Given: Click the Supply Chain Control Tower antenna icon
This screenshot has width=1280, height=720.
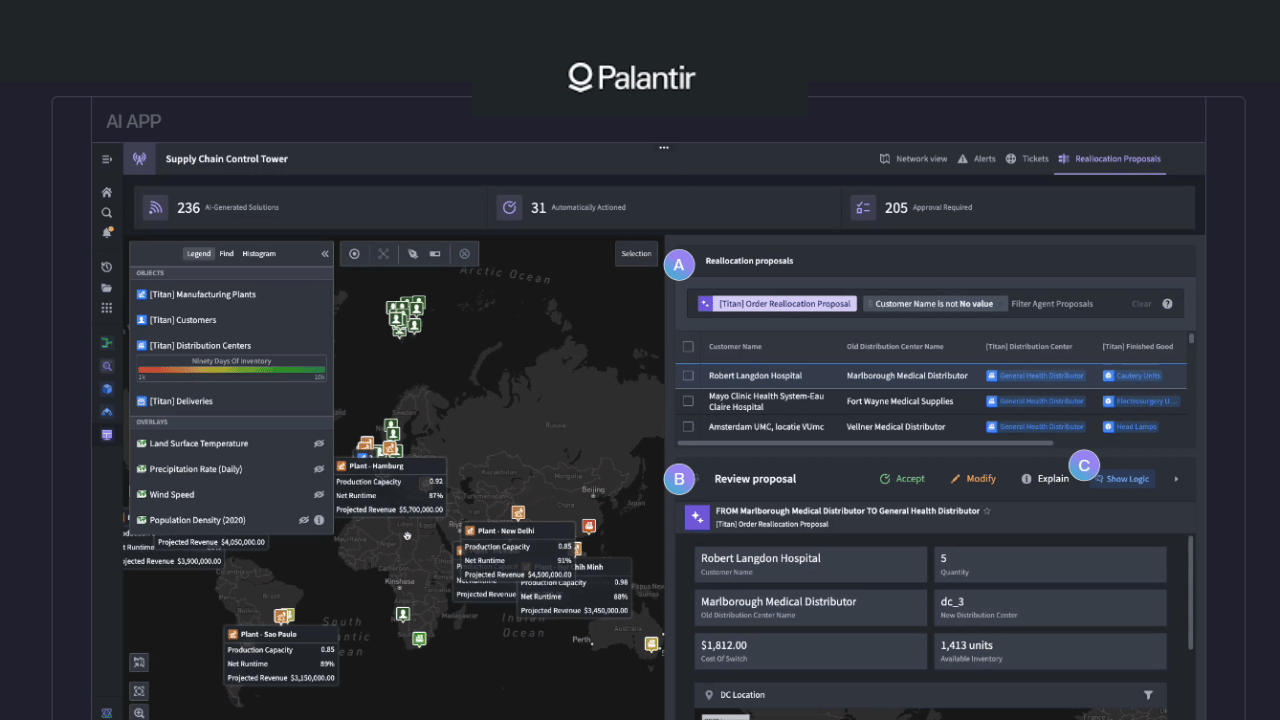Looking at the screenshot, I should tap(139, 159).
